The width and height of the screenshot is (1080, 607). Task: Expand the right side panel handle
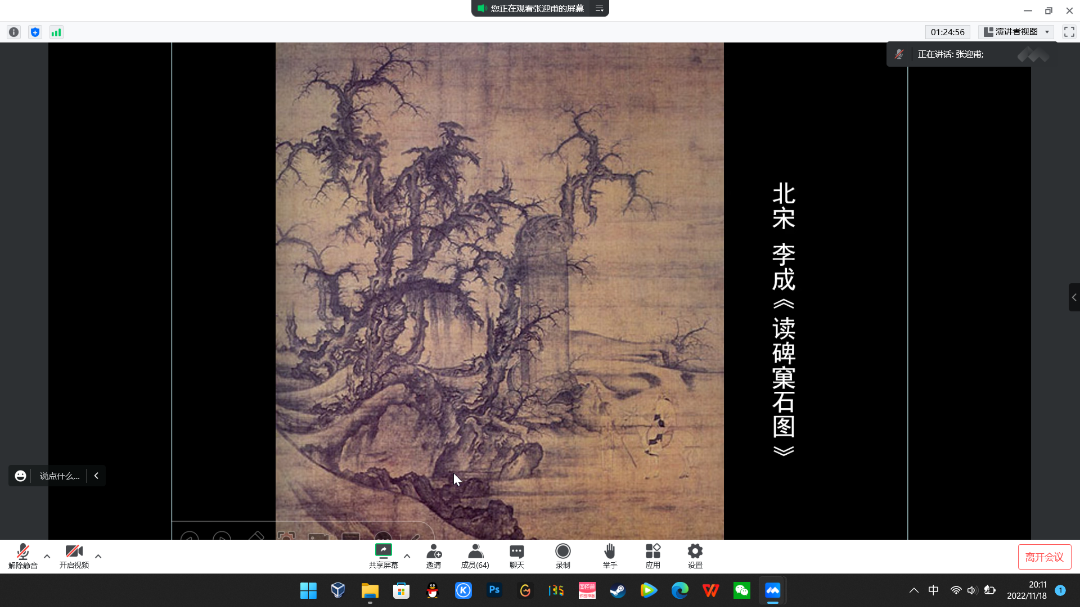(x=1074, y=297)
